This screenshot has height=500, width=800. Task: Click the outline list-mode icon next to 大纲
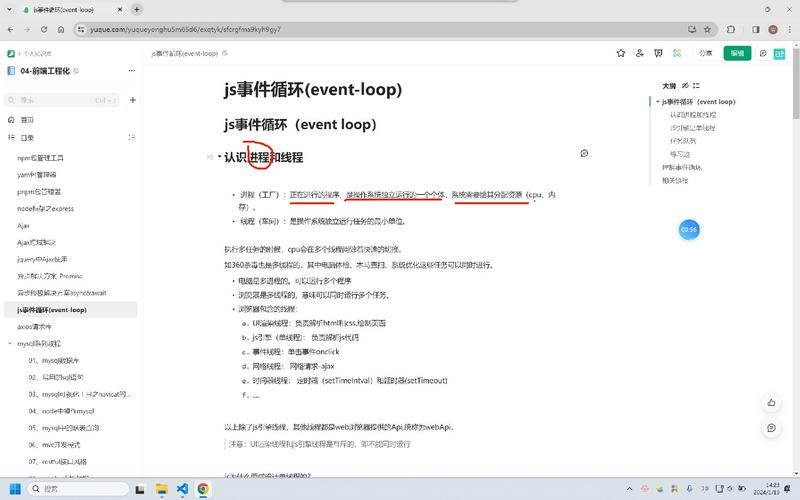point(696,85)
